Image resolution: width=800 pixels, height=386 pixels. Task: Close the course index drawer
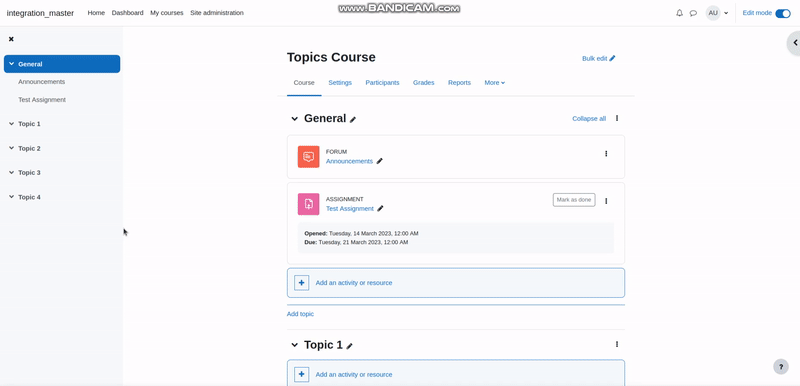[11, 39]
